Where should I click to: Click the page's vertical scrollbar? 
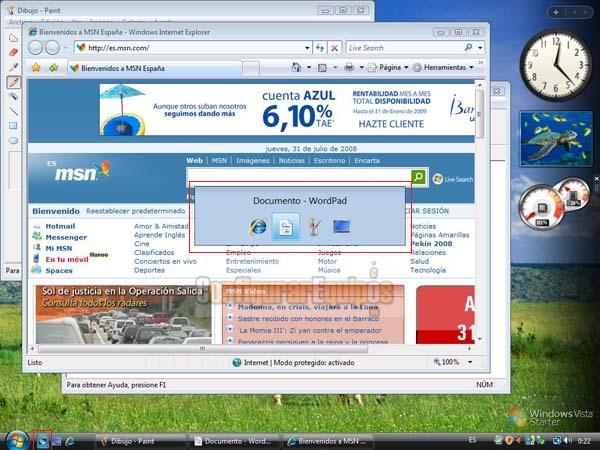tap(479, 114)
